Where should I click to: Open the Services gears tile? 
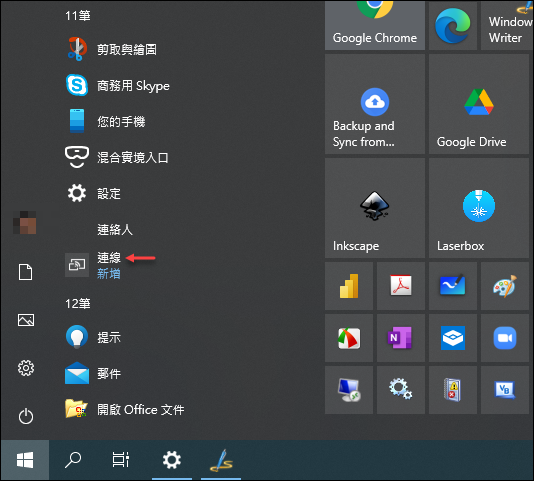tap(401, 390)
